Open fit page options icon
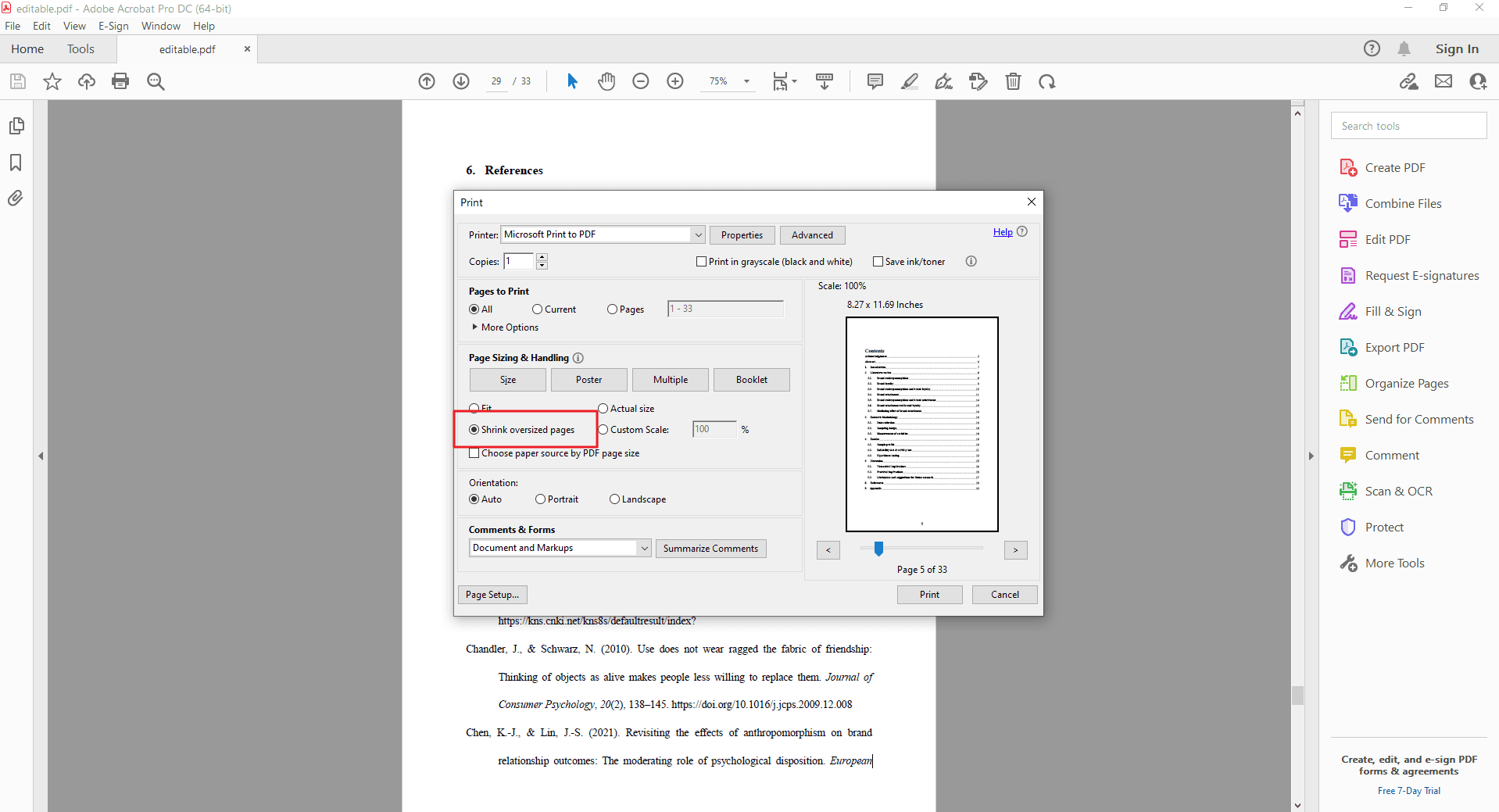The image size is (1499, 812). click(784, 81)
